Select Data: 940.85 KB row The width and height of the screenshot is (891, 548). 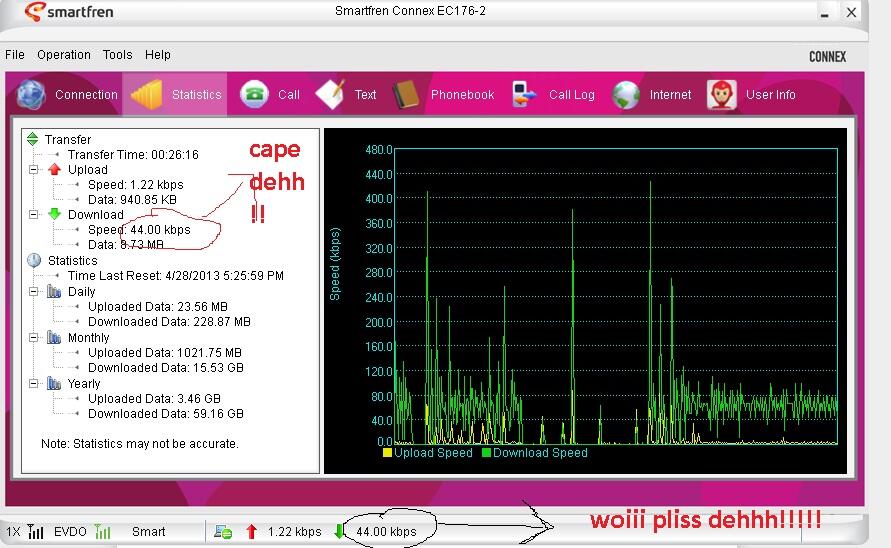(132, 200)
